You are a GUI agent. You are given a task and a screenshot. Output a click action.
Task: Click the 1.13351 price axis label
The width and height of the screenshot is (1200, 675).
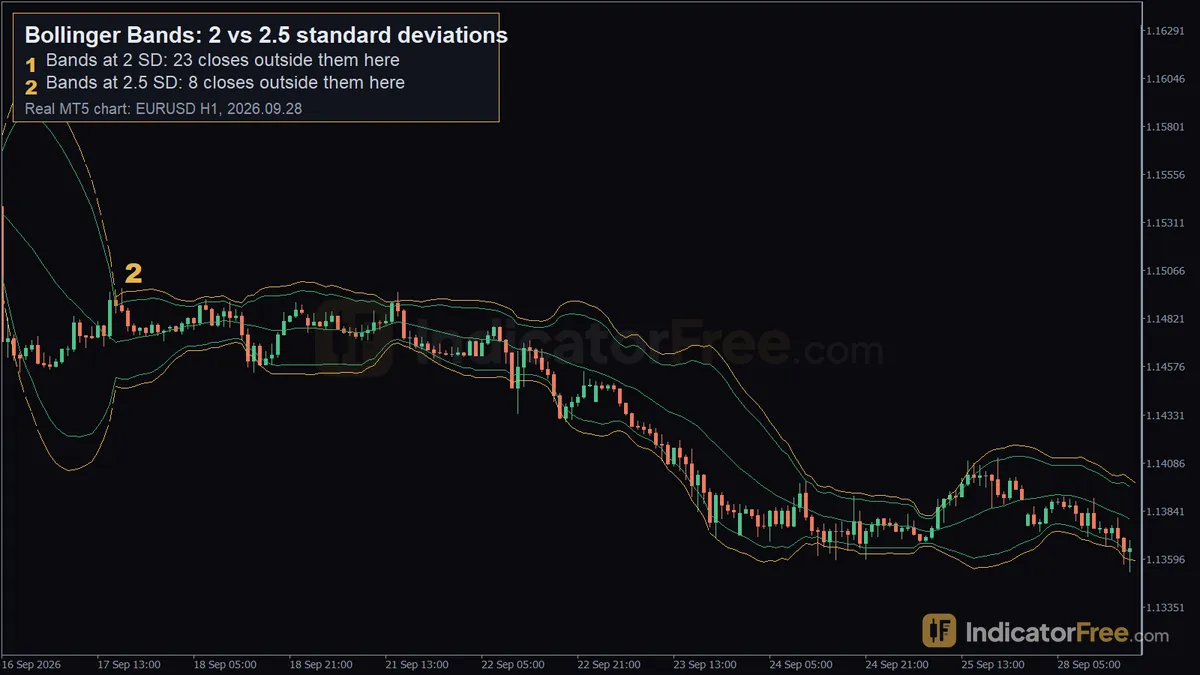pyautogui.click(x=1166, y=607)
